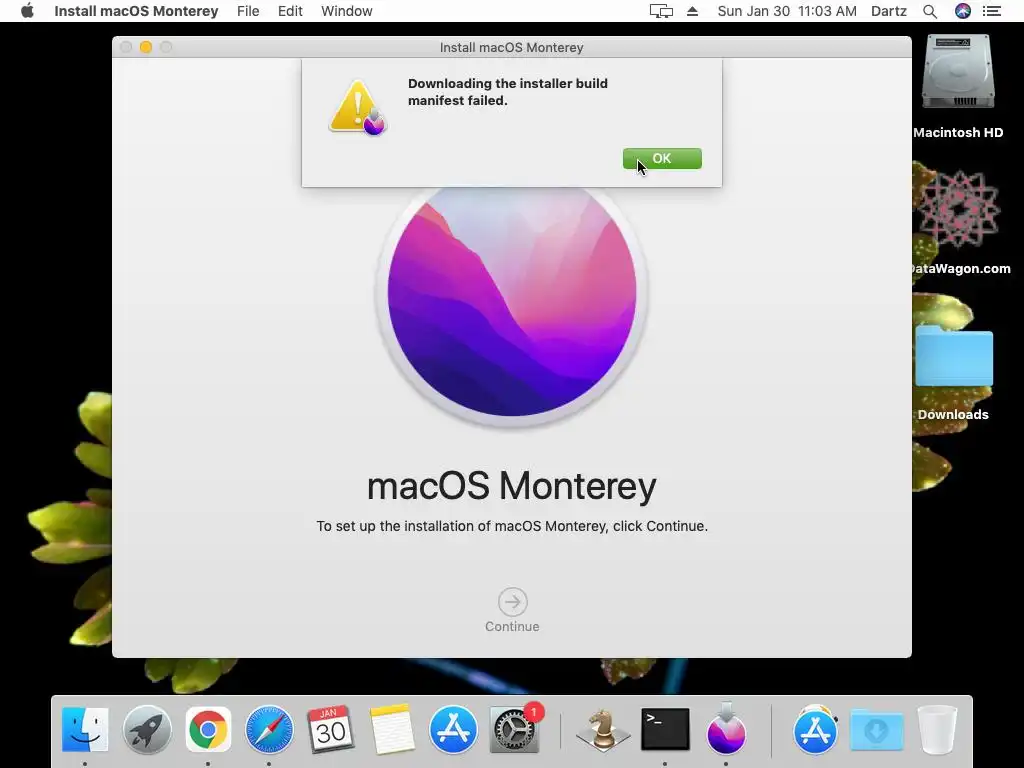Open the Downloads stack in the Dock

(876, 729)
